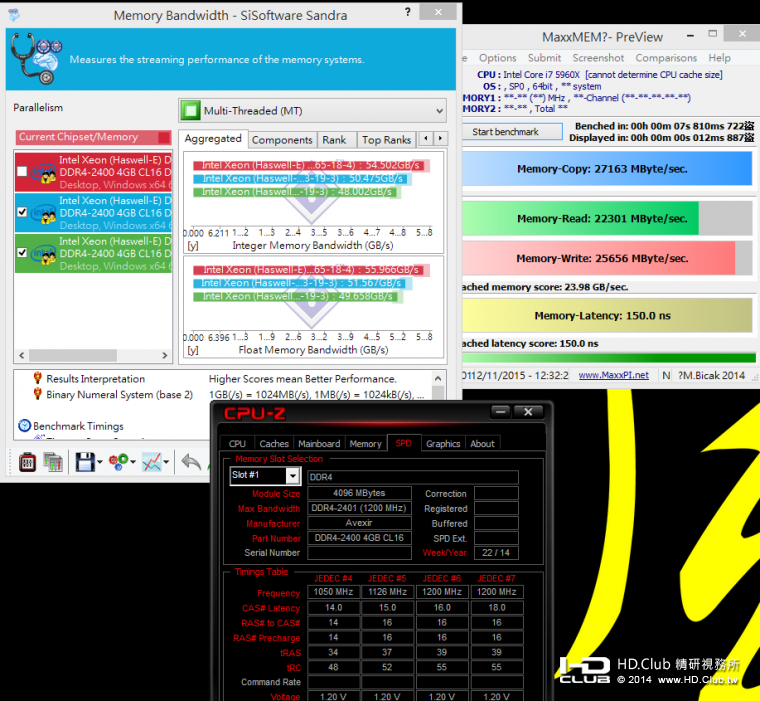
Task: Switch to the Components tab
Action: click(x=282, y=140)
